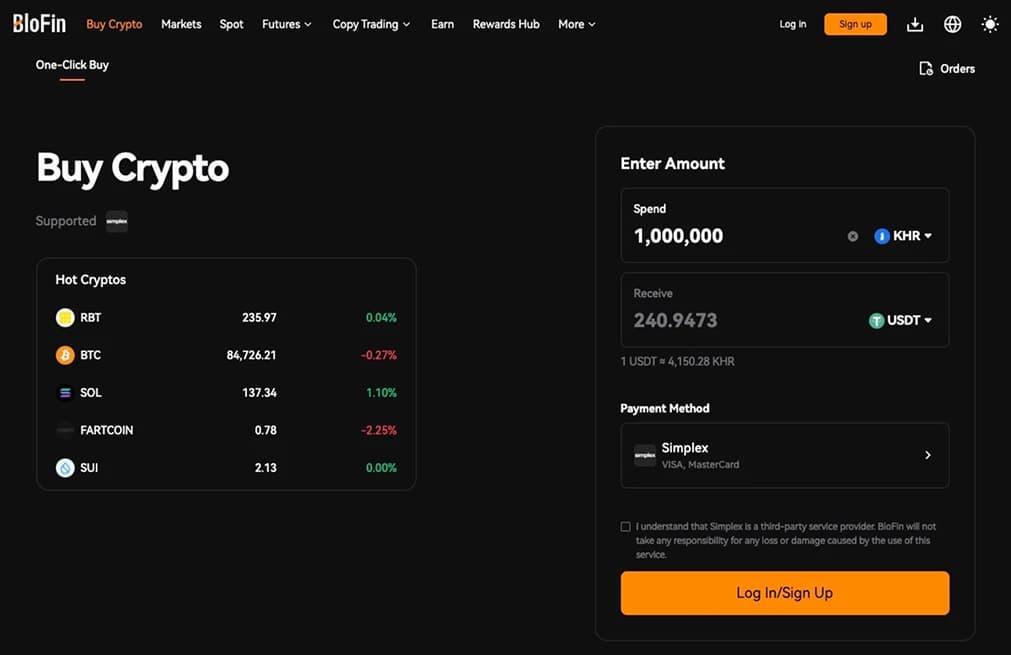Click the Sign up button in header
Viewport: 1011px width, 655px height.
(855, 24)
